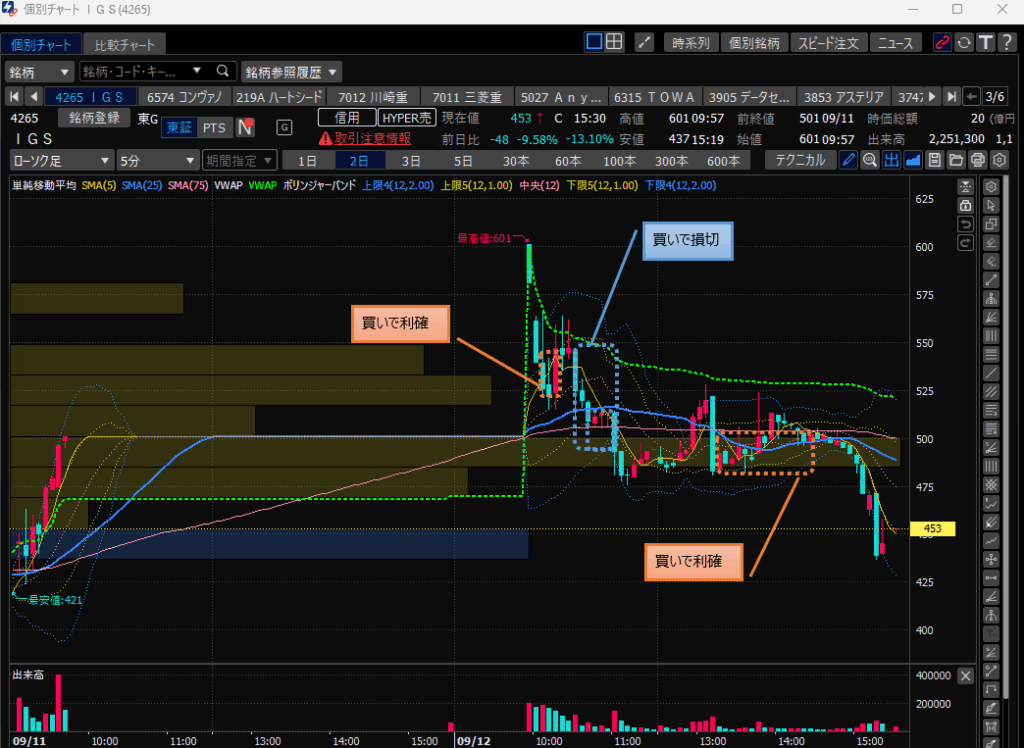This screenshot has width=1024, height=748.
Task: Open the 銘柄参照履歴 dropdown
Action: [x=291, y=72]
